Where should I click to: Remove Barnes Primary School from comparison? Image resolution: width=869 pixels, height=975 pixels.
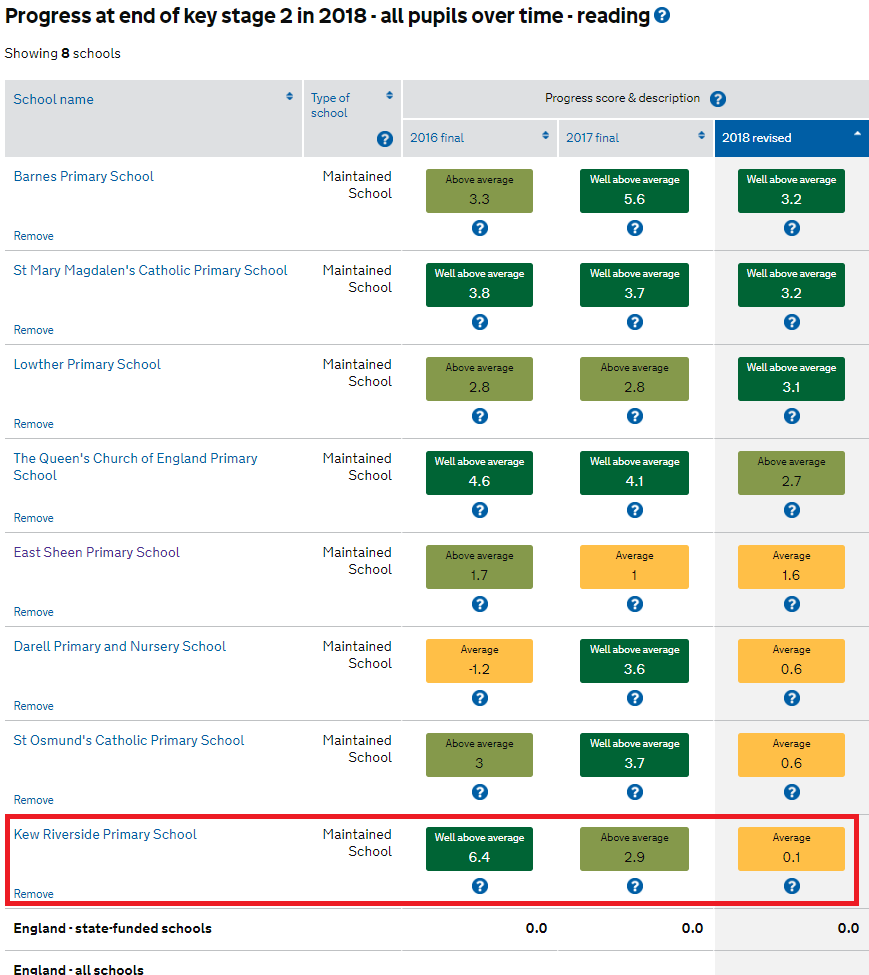point(34,236)
